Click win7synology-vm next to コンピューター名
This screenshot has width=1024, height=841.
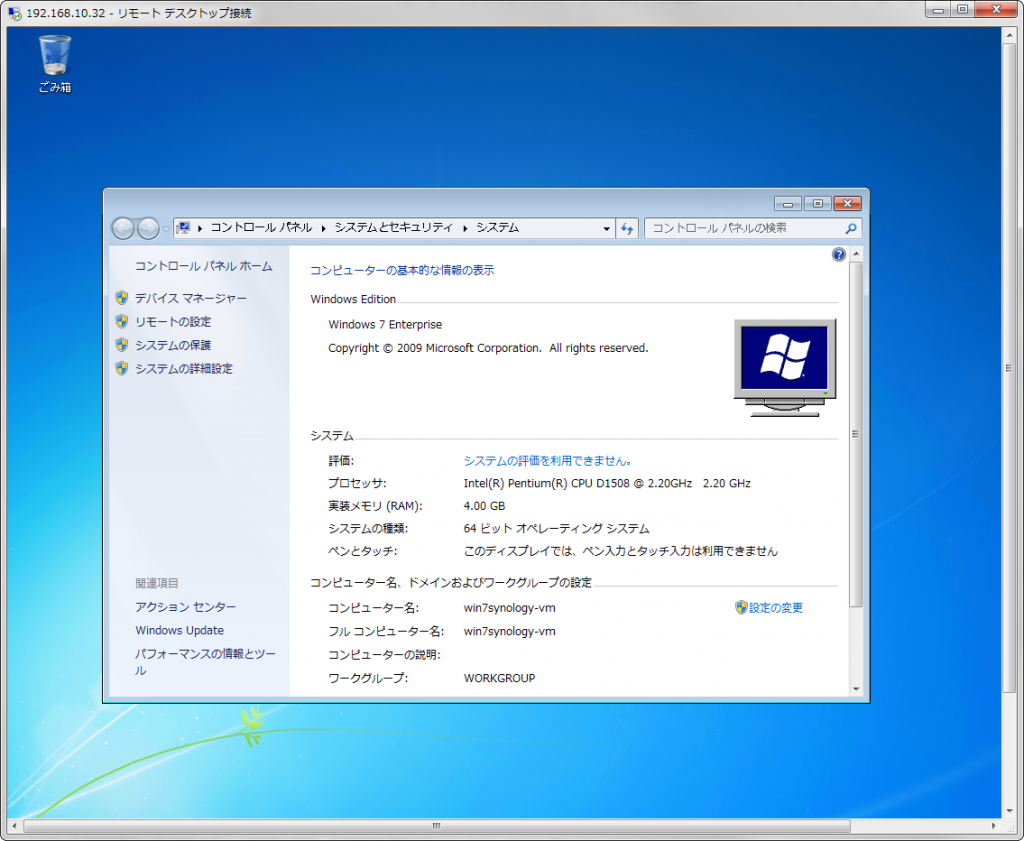click(x=509, y=608)
